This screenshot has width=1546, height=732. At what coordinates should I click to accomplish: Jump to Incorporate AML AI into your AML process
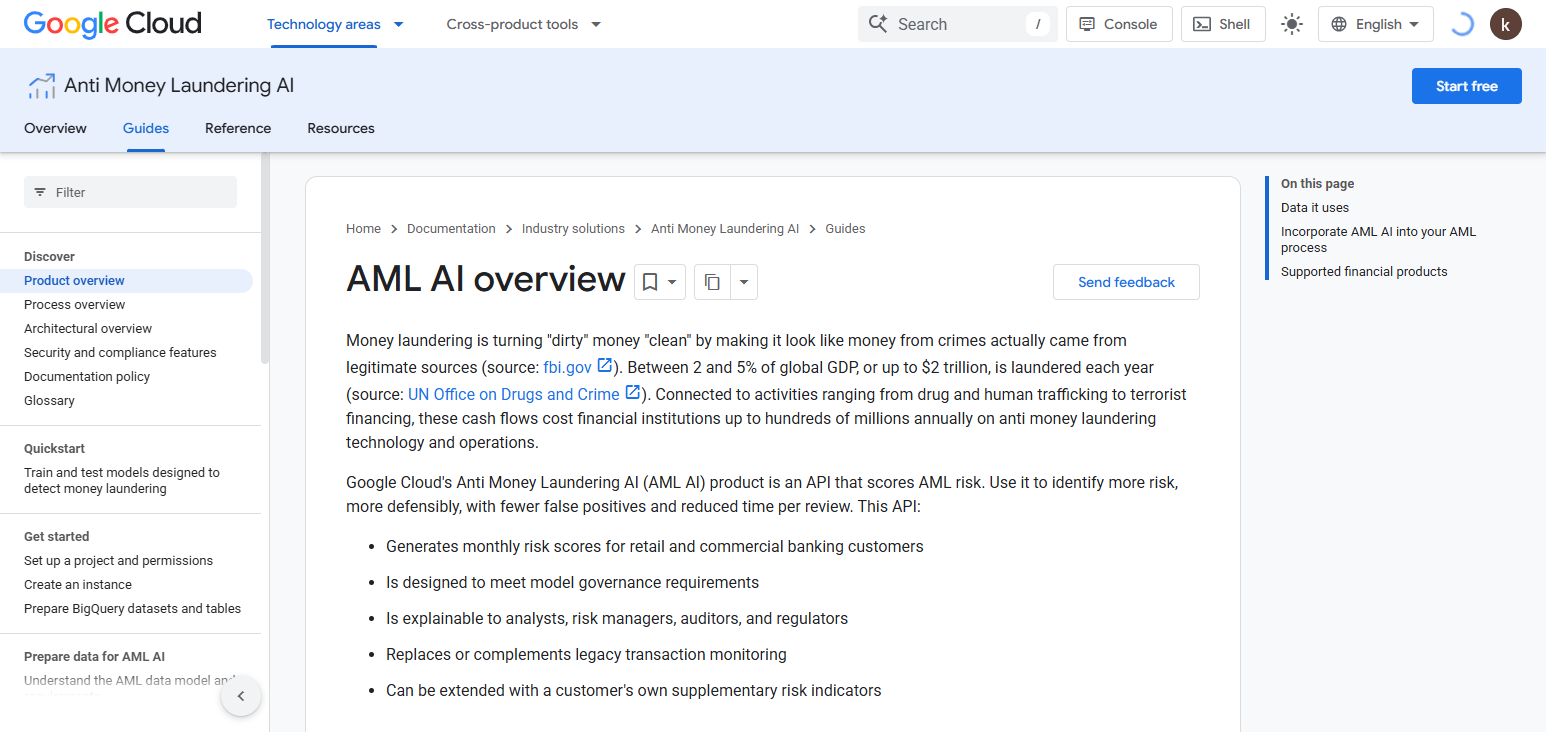click(x=1378, y=240)
